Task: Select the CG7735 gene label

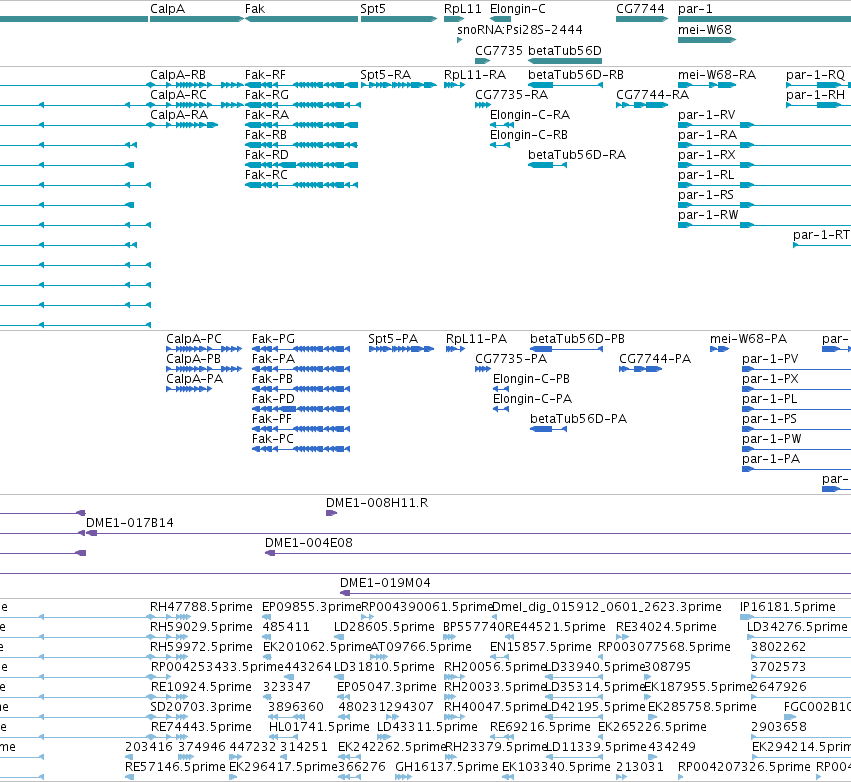Action: tap(499, 50)
